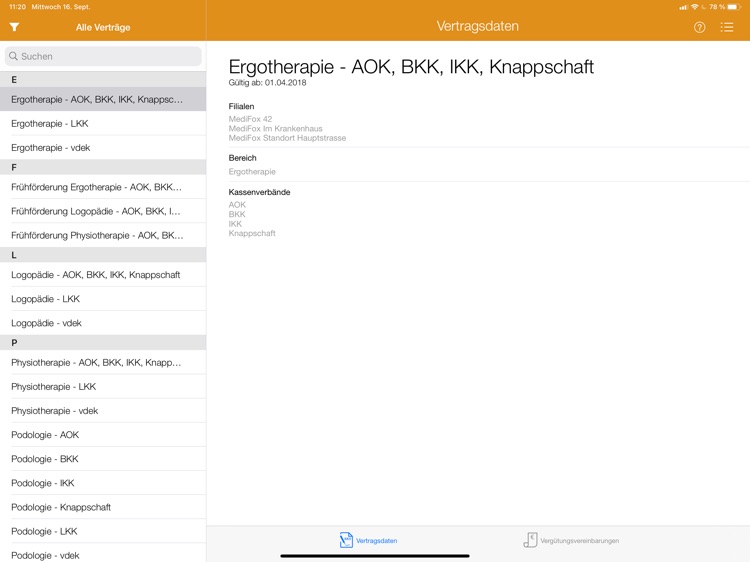Click the Gültig ab: 01.04.2018 date
Viewport: 750px width, 562px height.
click(267, 83)
